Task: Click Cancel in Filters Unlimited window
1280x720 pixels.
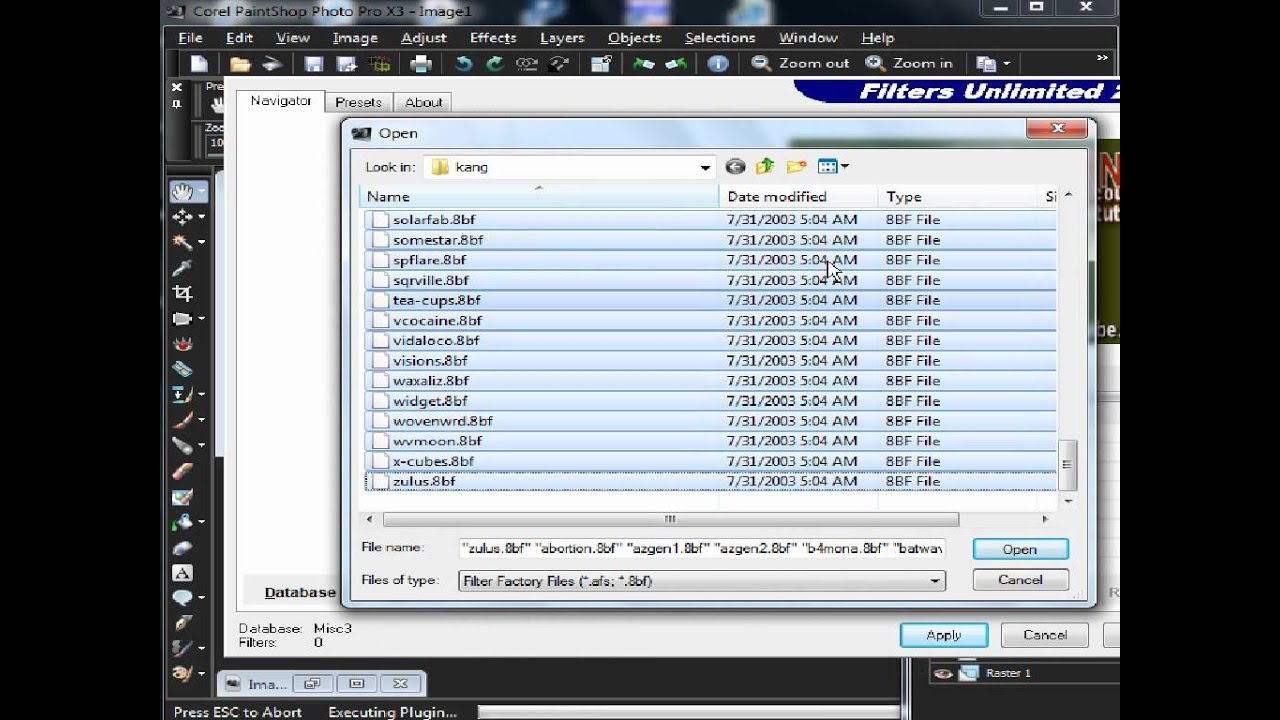Action: (1045, 635)
